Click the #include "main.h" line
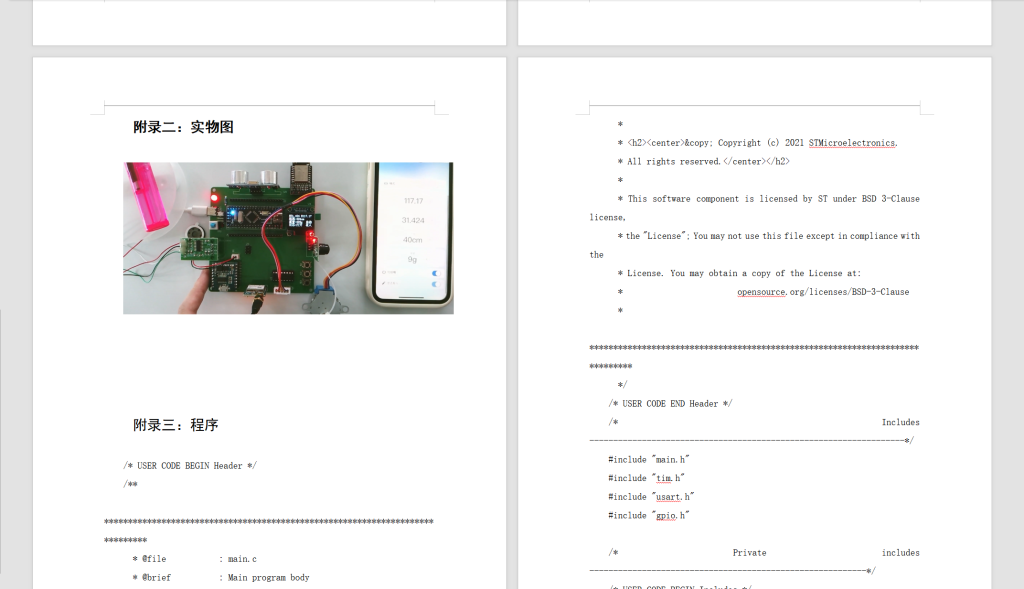Image resolution: width=1024 pixels, height=589 pixels. [x=649, y=460]
